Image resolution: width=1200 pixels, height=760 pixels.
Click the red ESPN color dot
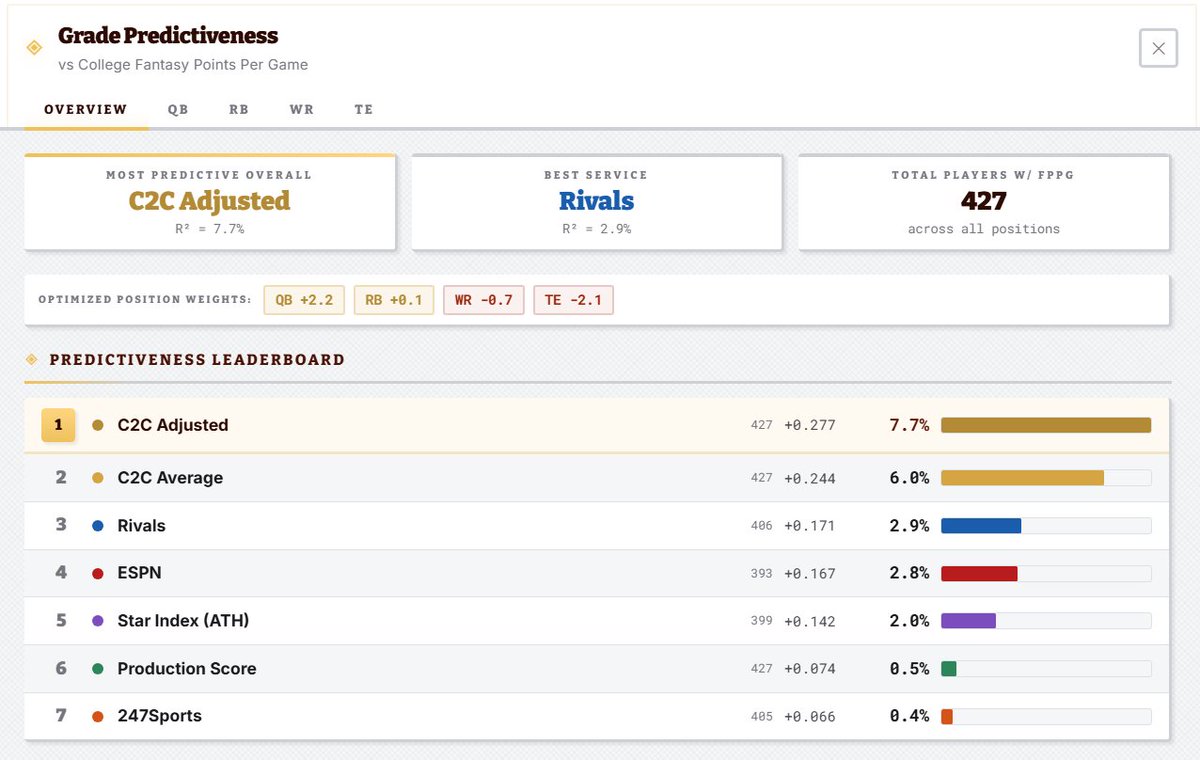(x=97, y=573)
